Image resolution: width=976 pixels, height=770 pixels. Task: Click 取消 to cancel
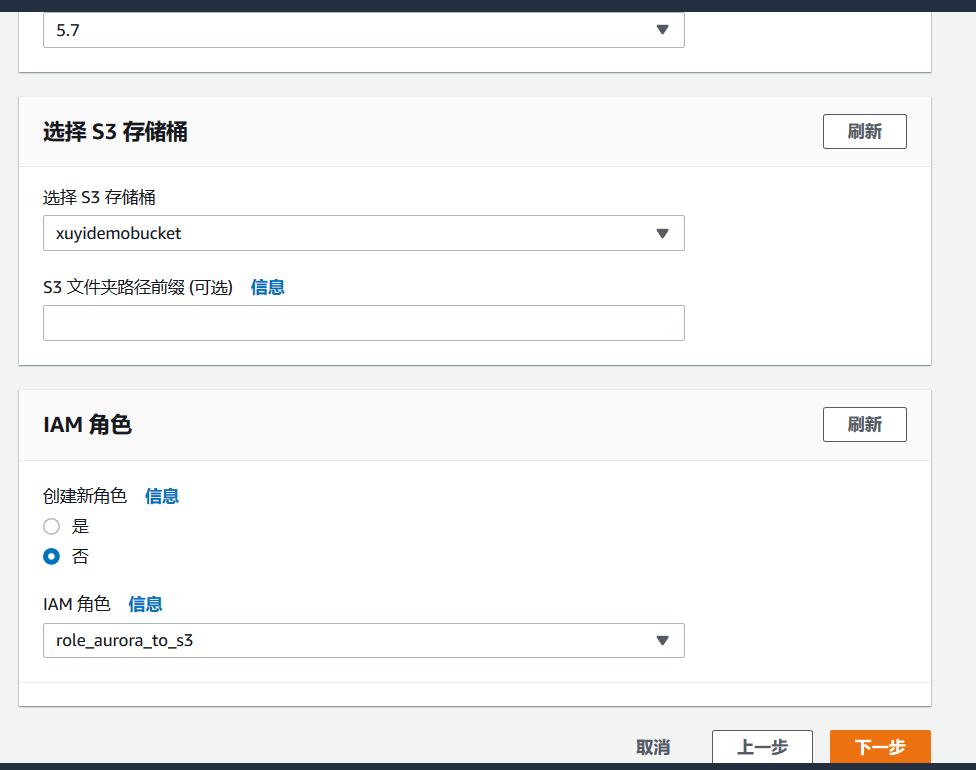point(653,747)
